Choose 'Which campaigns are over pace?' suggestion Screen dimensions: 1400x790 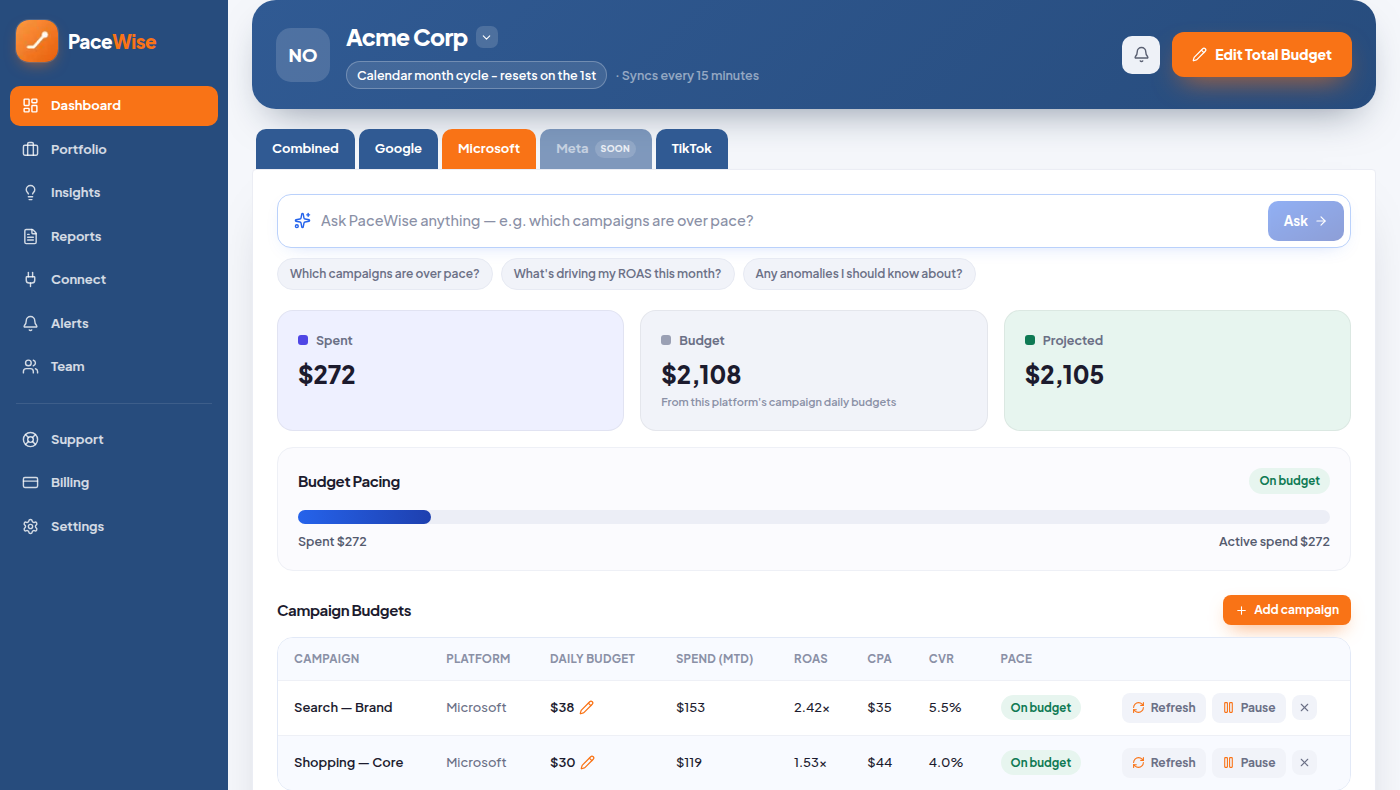385,274
